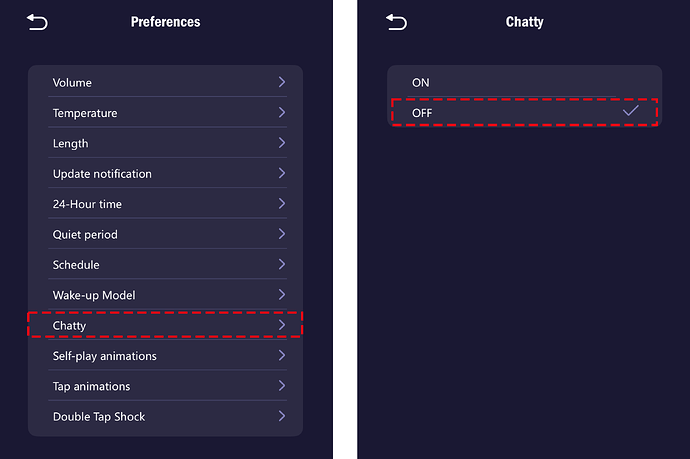This screenshot has width=690, height=459.
Task: Open the Quiet period setting
Action: pos(166,234)
